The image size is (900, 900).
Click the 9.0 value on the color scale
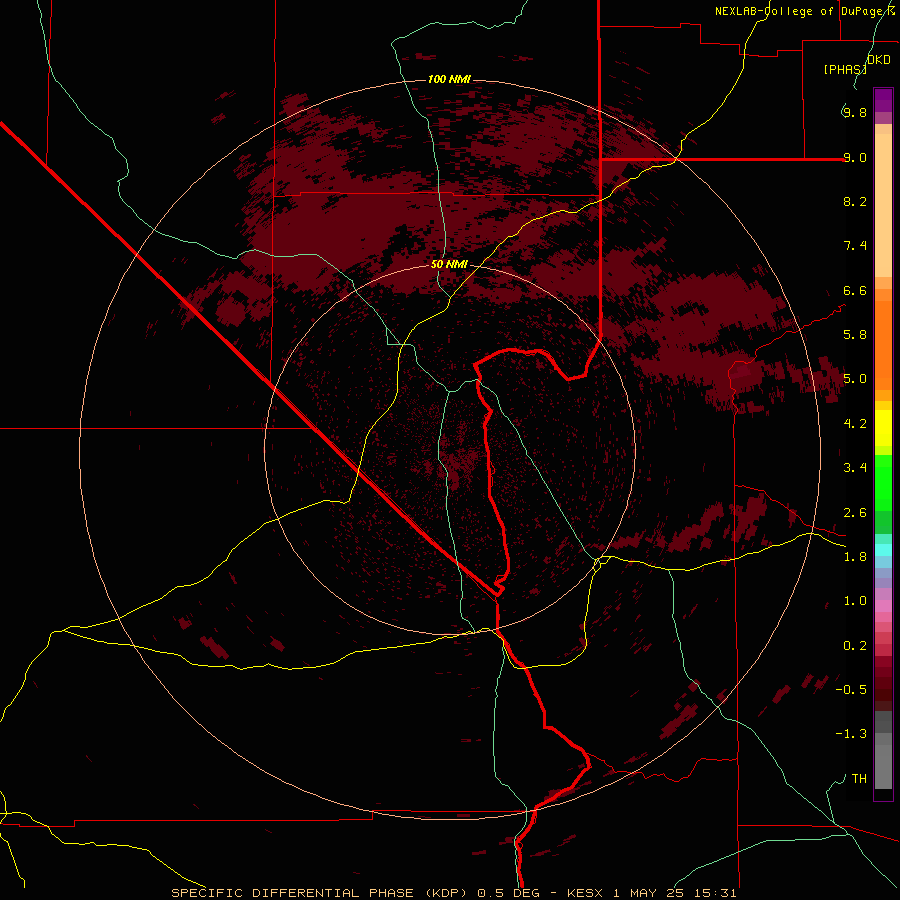click(855, 157)
